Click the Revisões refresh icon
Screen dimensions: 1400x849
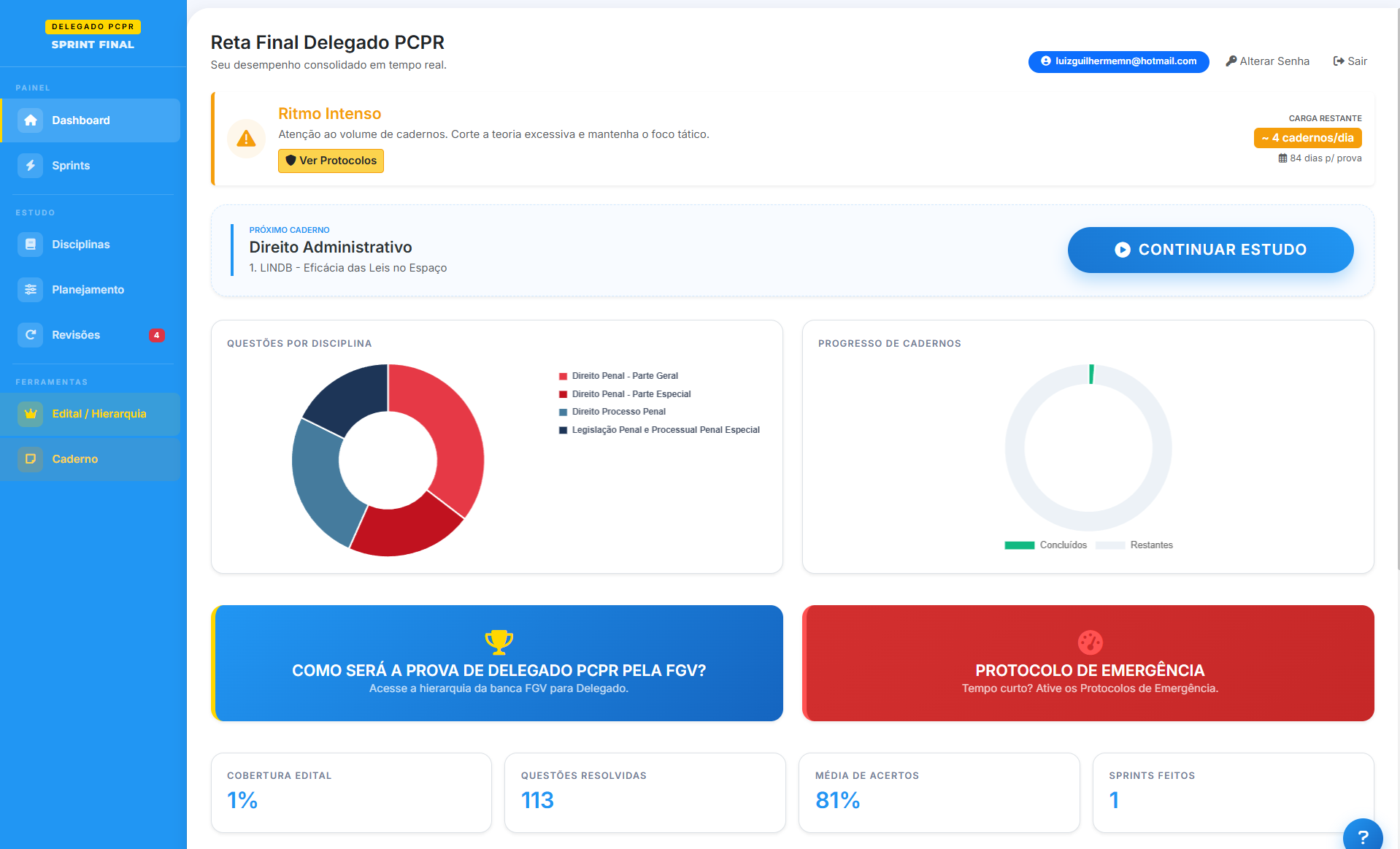30,335
